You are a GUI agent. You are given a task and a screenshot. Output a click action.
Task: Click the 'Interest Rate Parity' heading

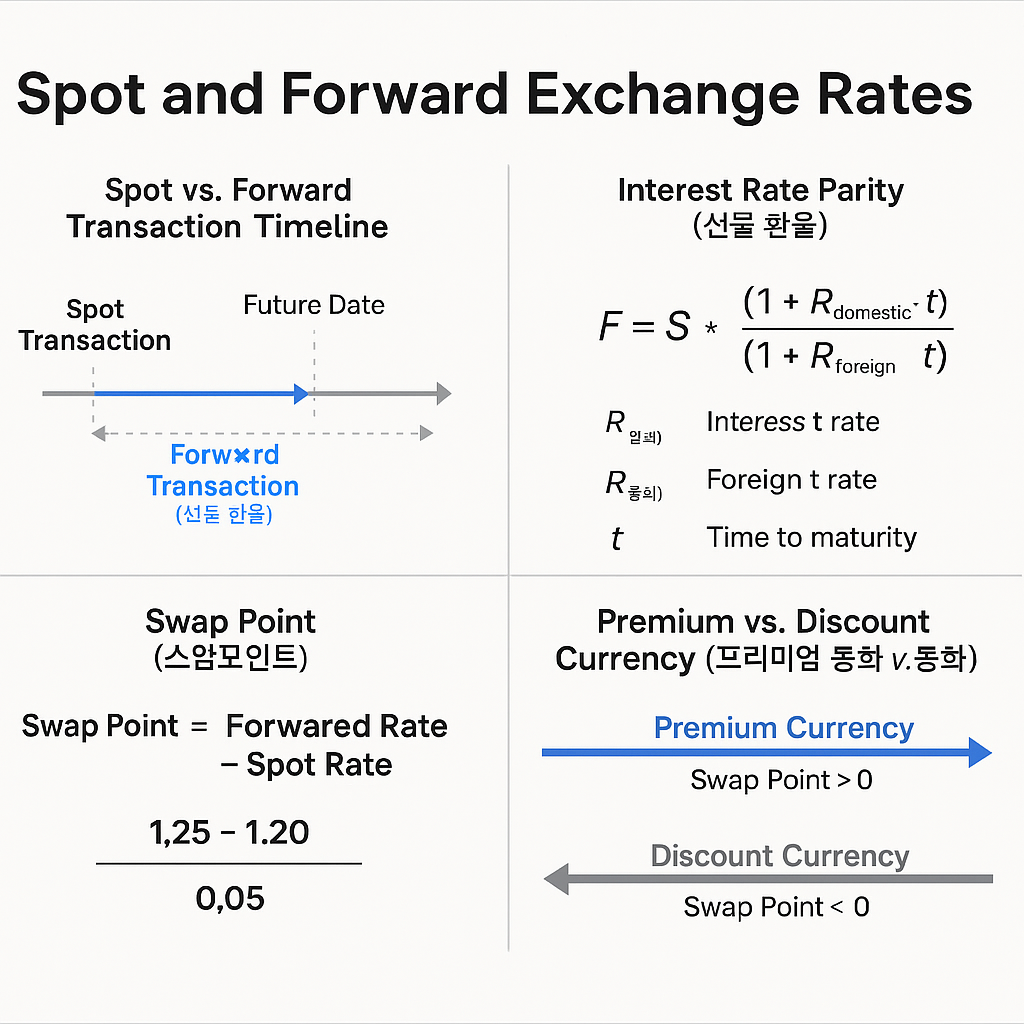(x=760, y=190)
